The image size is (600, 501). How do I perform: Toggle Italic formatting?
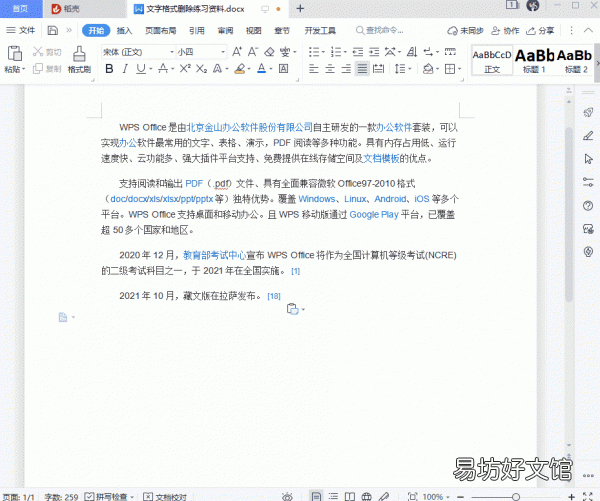[125, 69]
